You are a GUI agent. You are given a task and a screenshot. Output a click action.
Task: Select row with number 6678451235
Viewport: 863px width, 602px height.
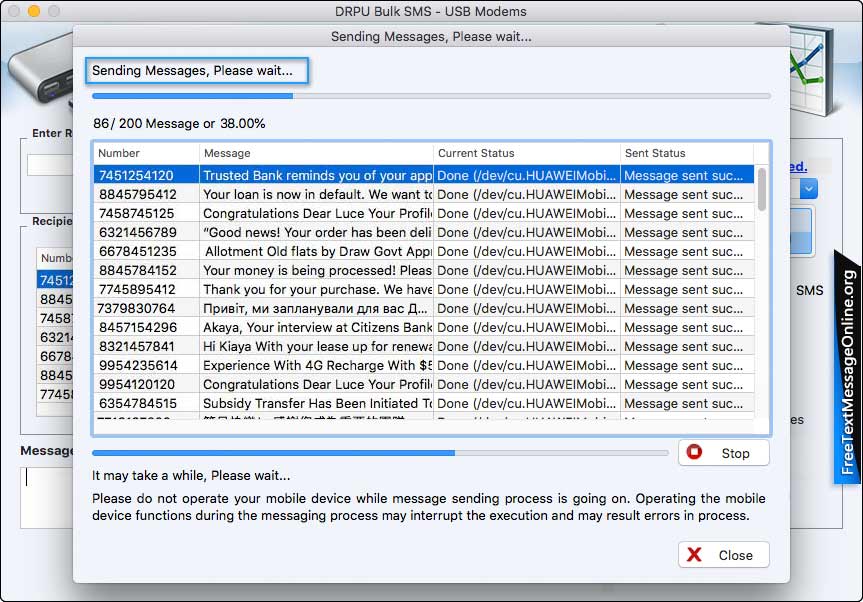tap(424, 251)
